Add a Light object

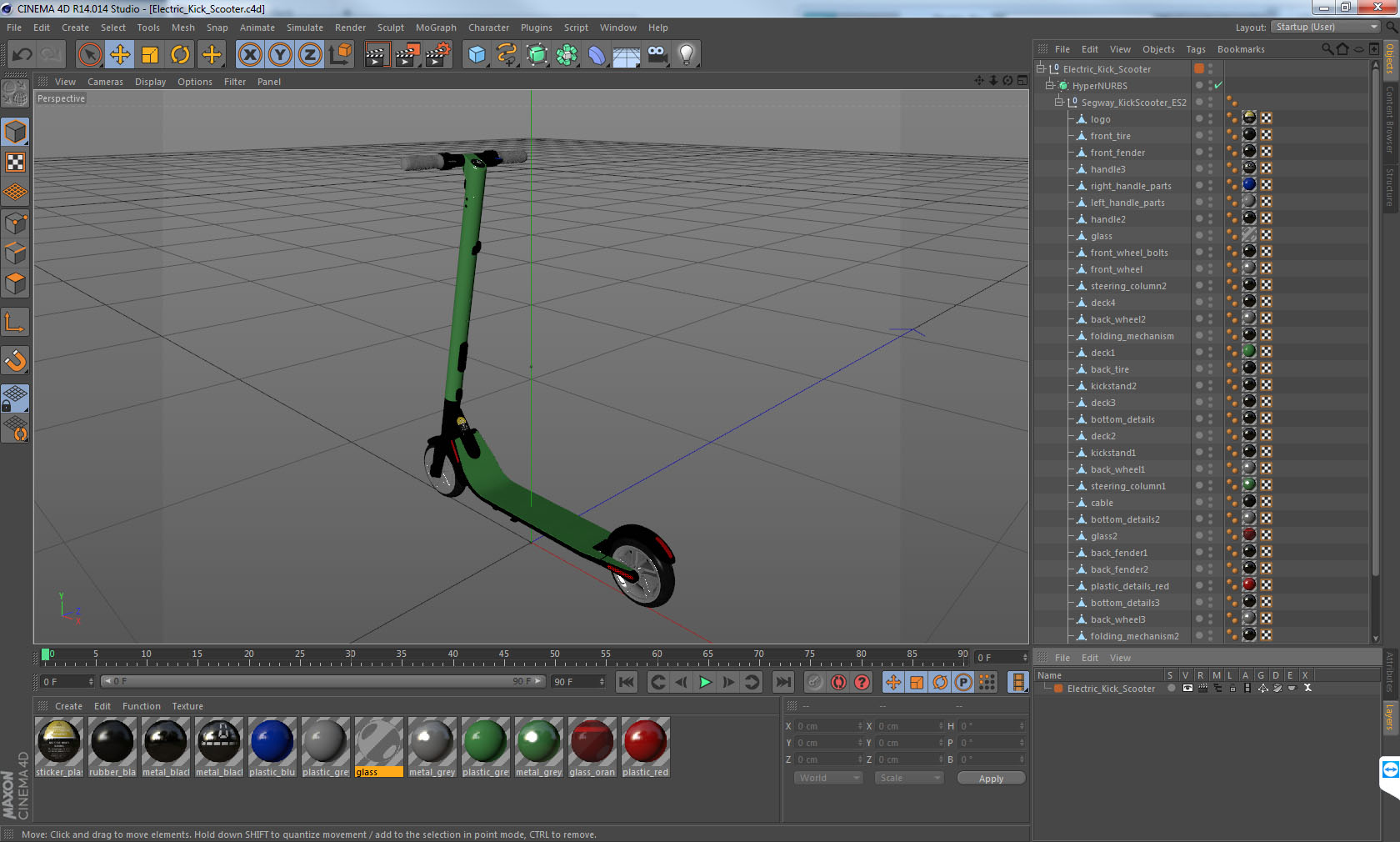687,55
